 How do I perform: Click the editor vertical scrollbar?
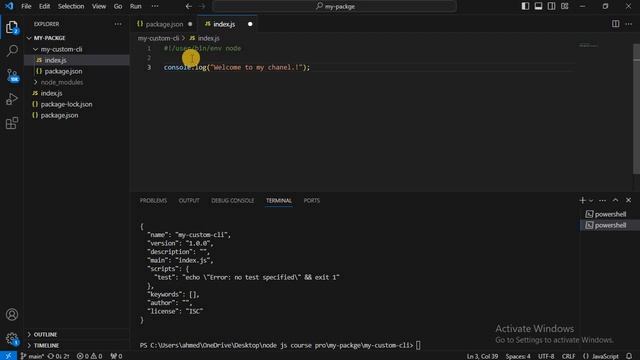[636, 110]
